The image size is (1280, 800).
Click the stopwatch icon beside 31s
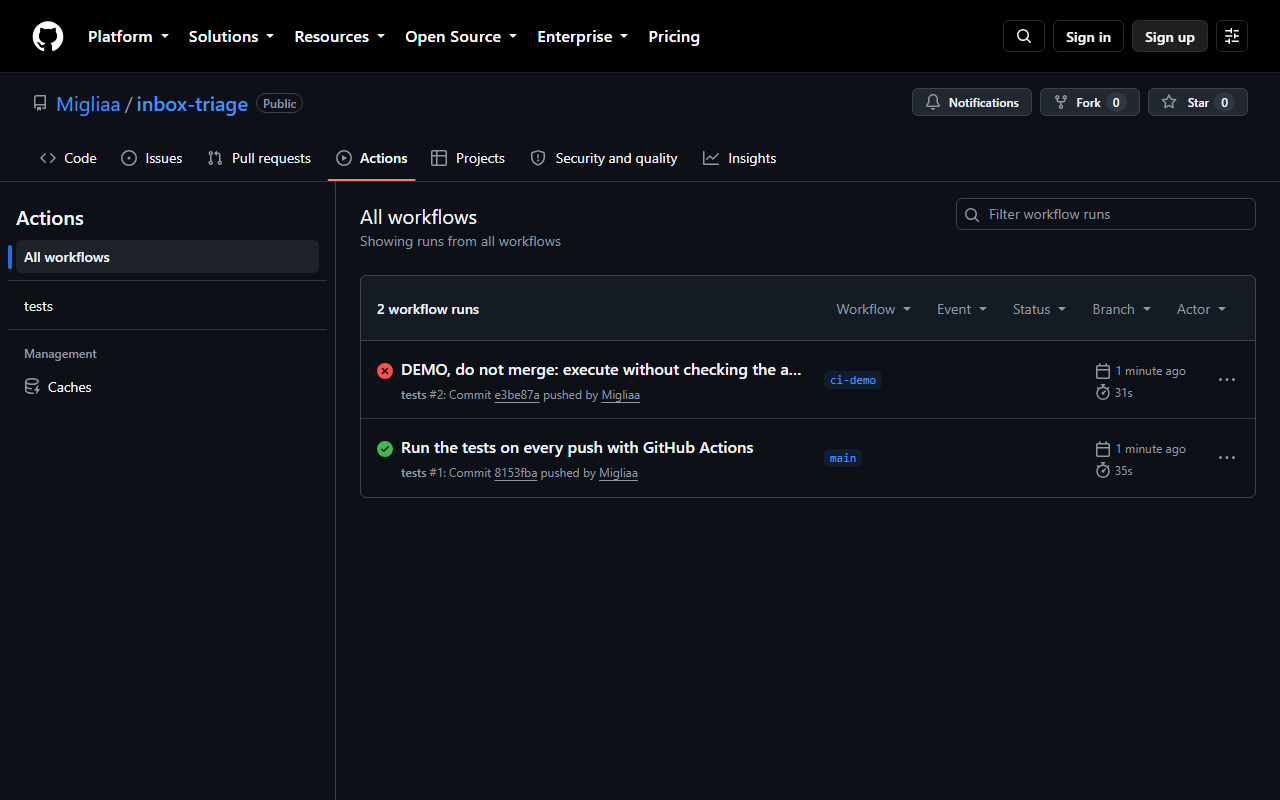pyautogui.click(x=1103, y=392)
